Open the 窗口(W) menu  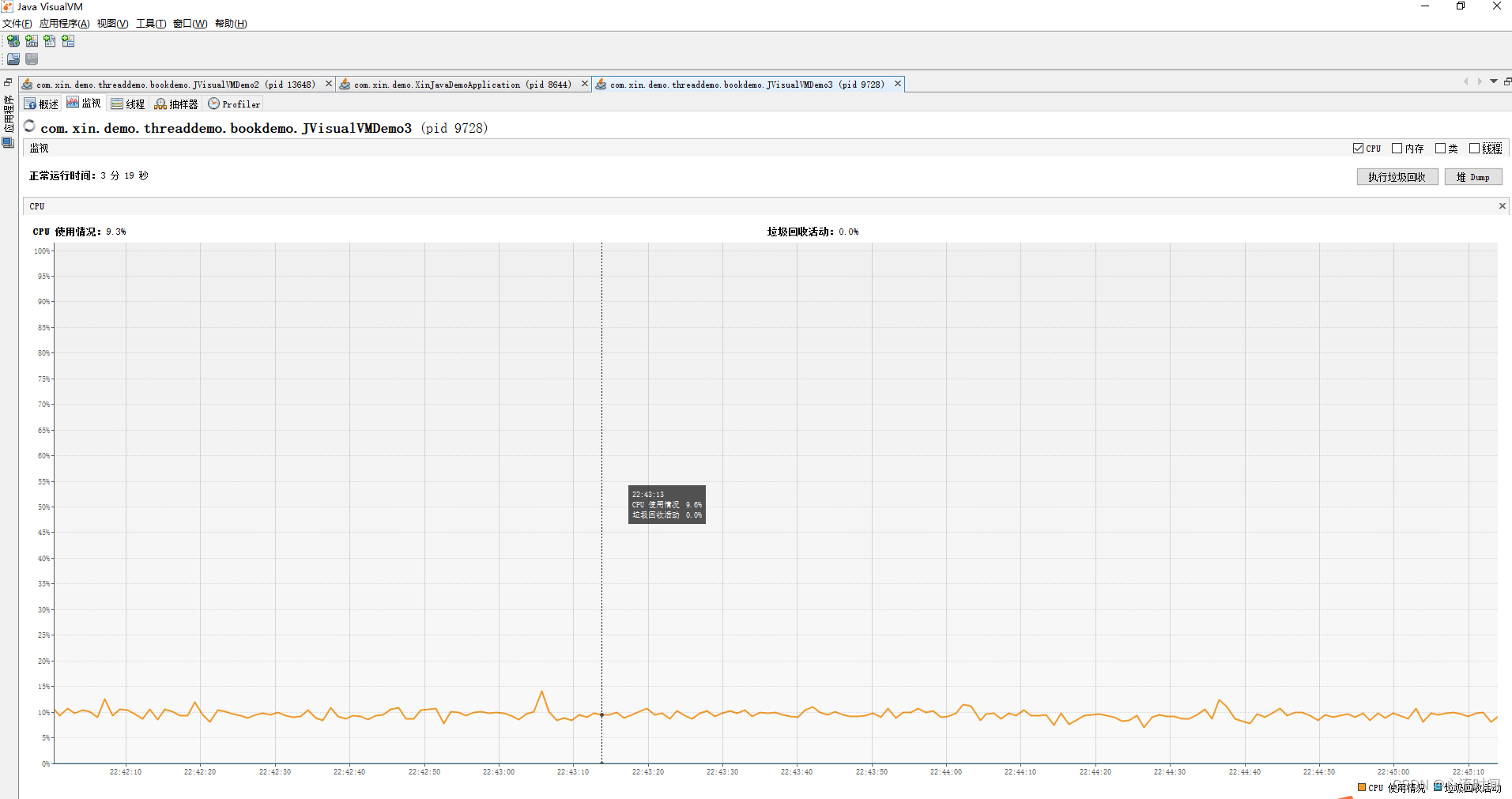190,24
